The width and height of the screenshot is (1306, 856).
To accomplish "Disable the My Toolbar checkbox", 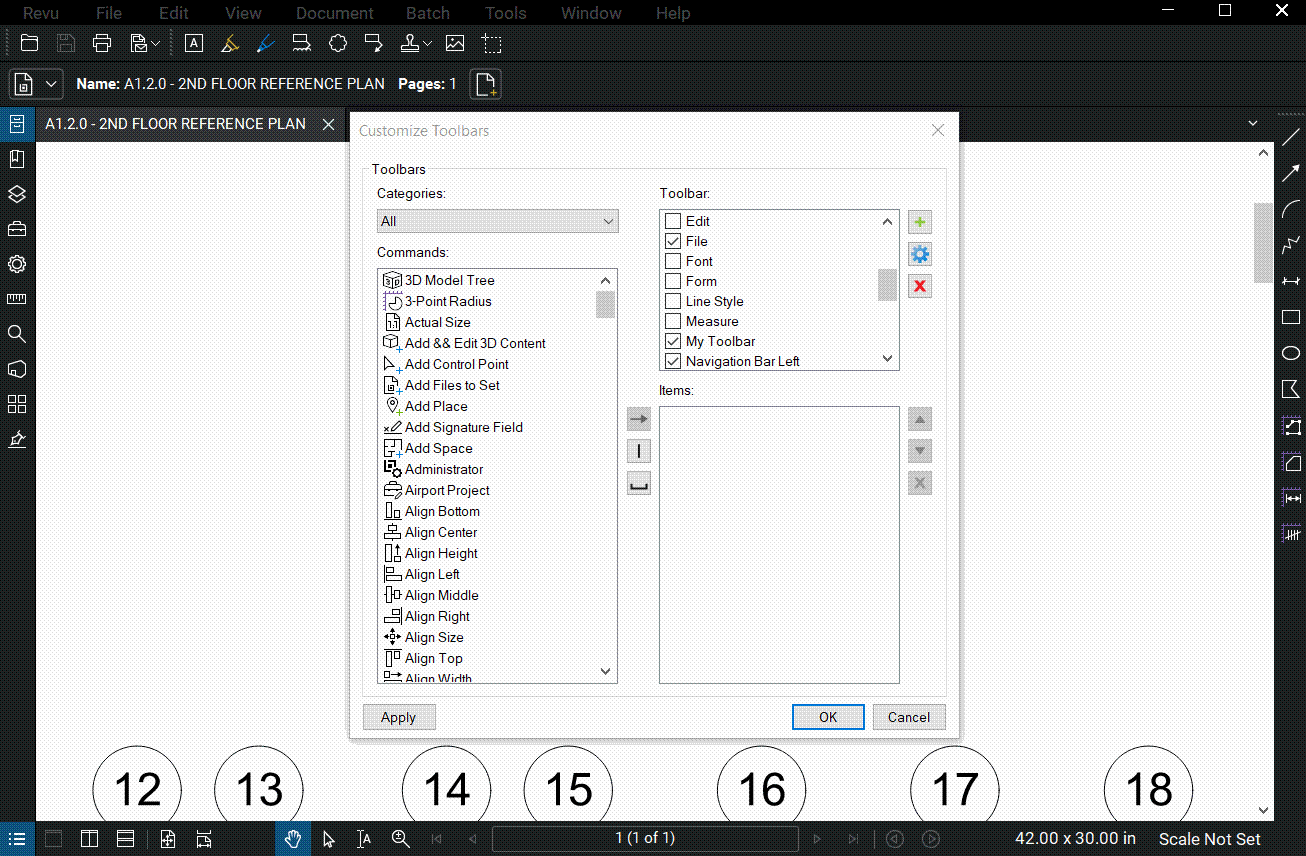I will [x=672, y=341].
